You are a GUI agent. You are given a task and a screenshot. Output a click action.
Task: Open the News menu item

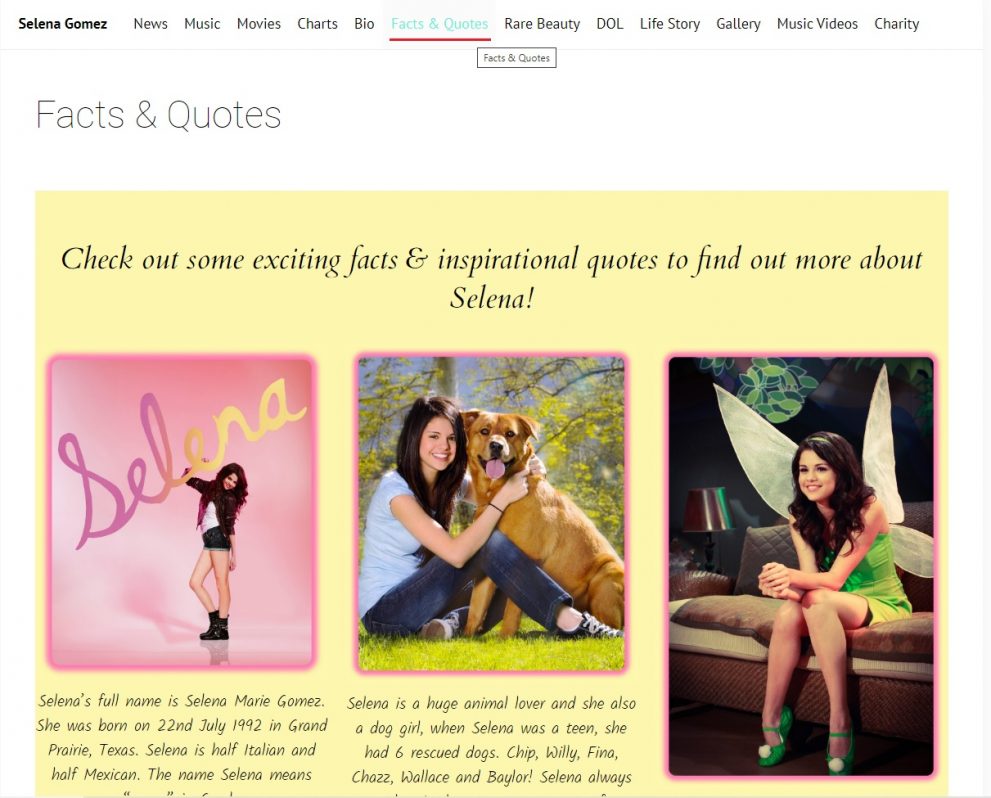point(150,24)
